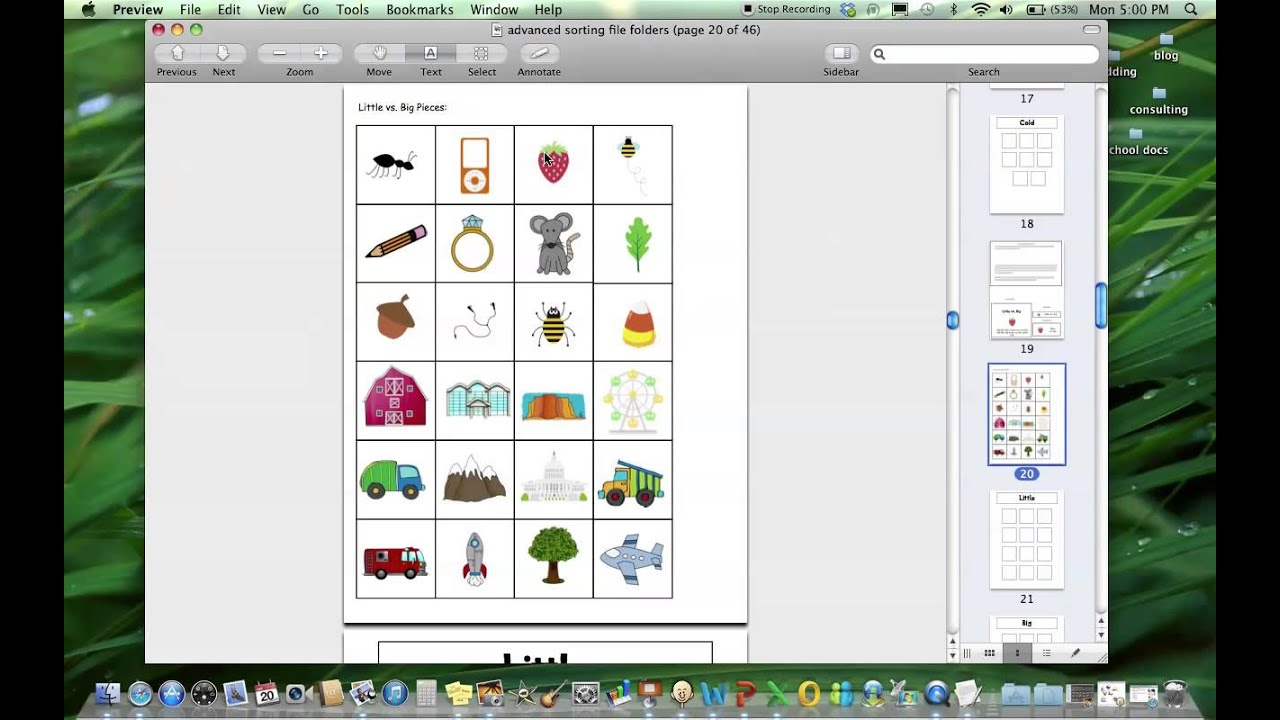Open the Apple menu
The width and height of the screenshot is (1280, 720).
click(x=88, y=10)
